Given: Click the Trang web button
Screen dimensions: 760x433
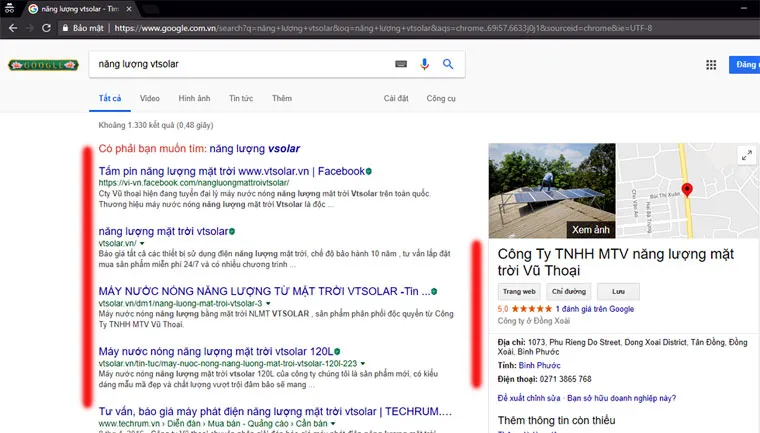Looking at the screenshot, I should click(519, 291).
